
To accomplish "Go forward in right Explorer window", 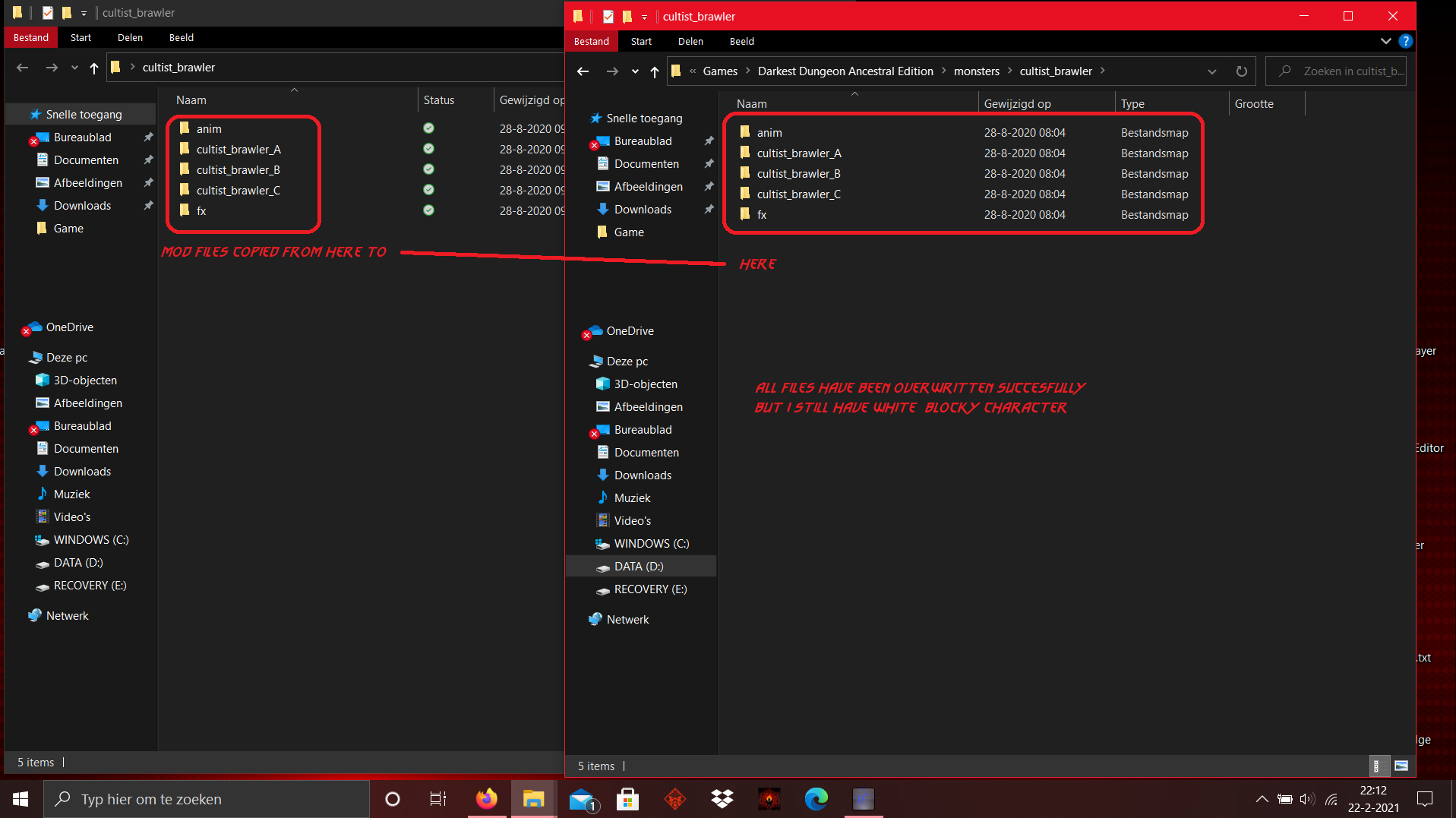I will pos(611,71).
